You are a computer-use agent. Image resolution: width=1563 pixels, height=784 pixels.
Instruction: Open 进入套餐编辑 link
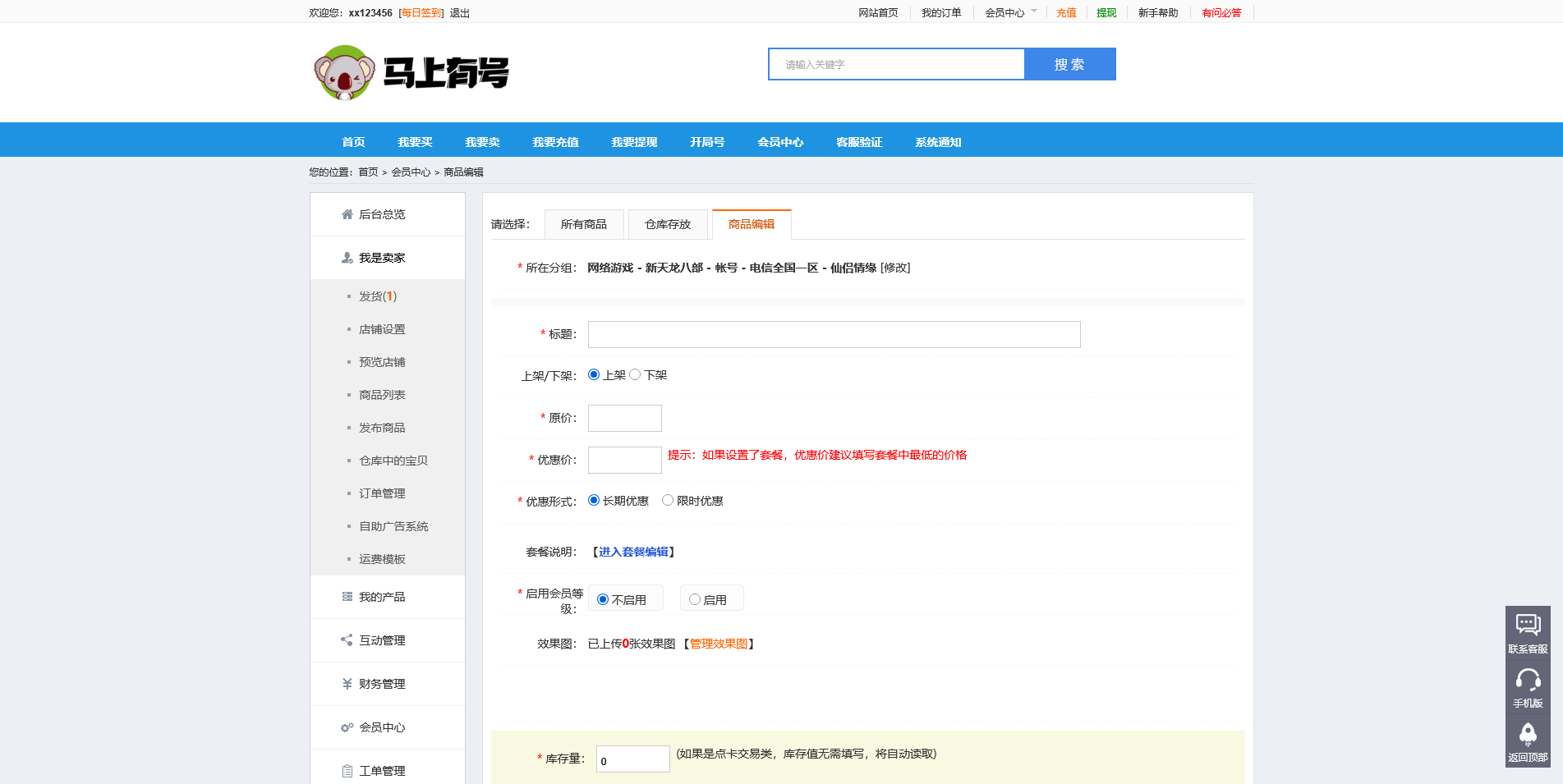pyautogui.click(x=633, y=552)
